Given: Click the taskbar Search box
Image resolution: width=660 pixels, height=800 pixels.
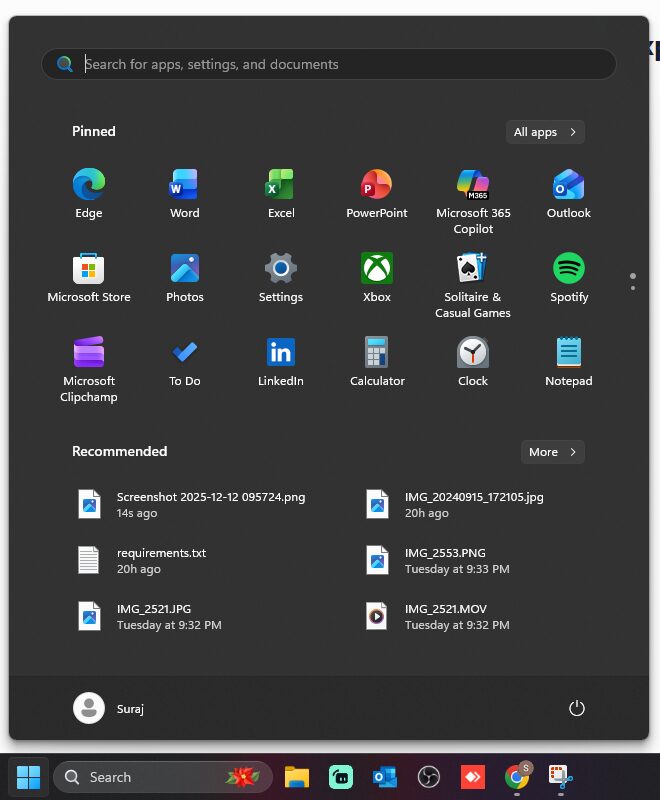Looking at the screenshot, I should pos(163,777).
